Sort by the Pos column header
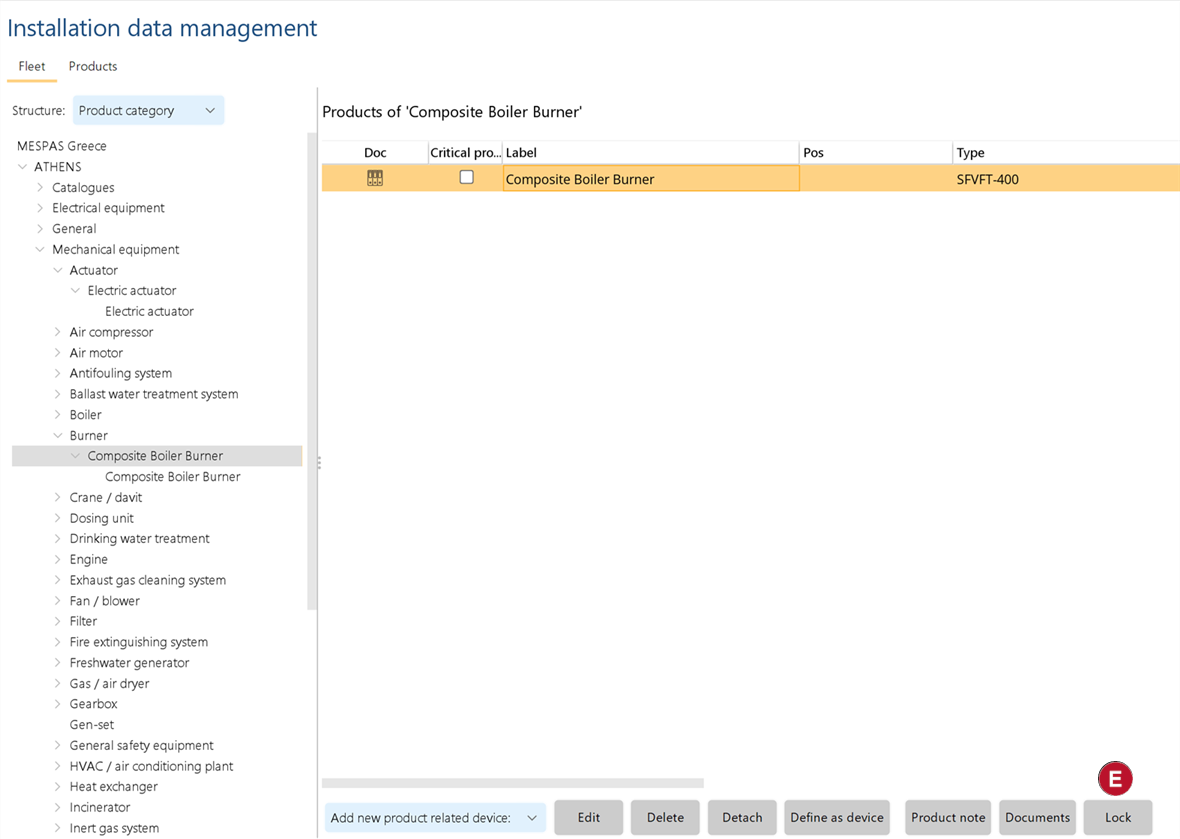Viewport: 1180px width, 839px height. [875, 153]
